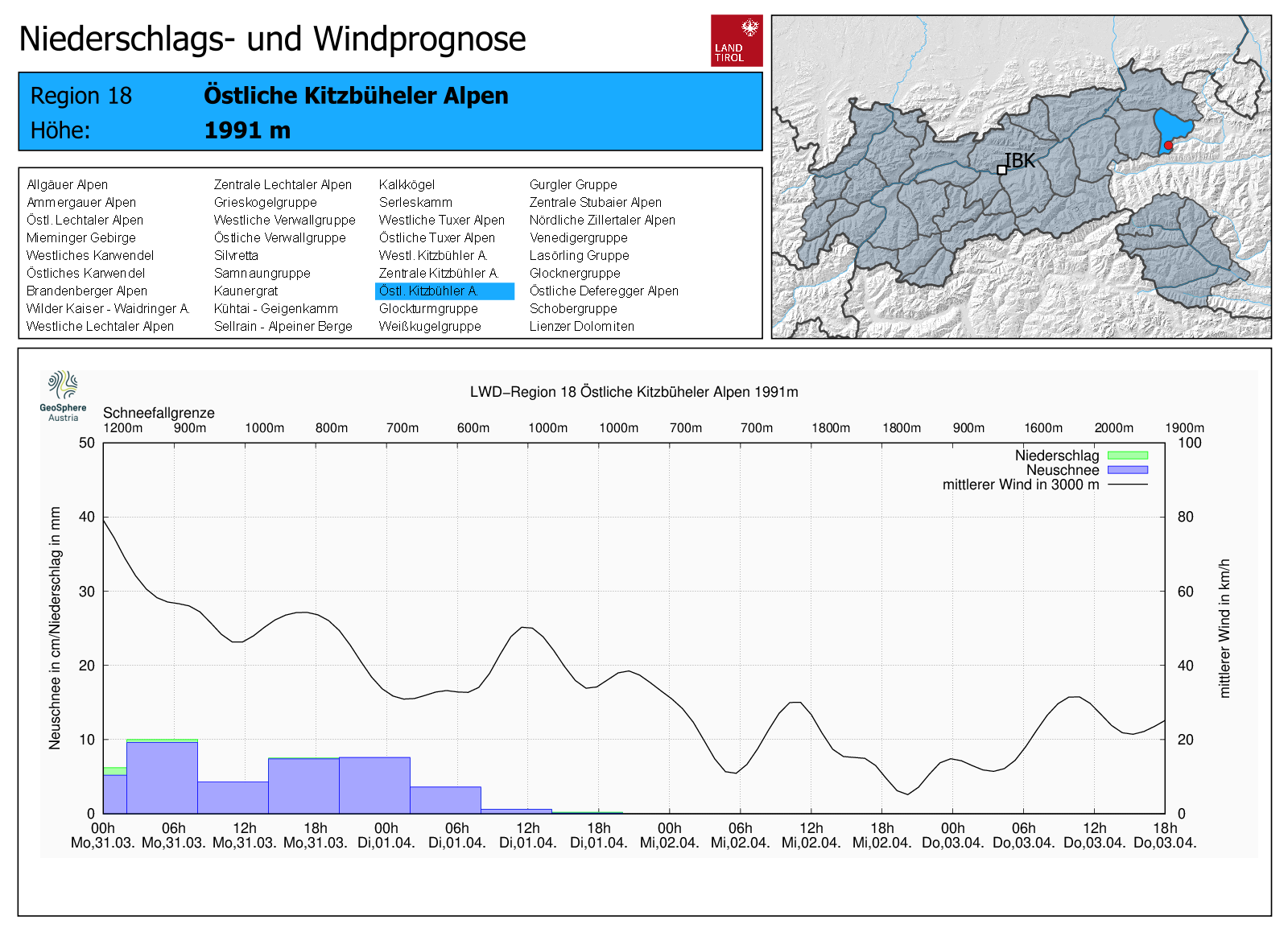Screen dimensions: 1288x928
Task: Select Wilder Kaiser - Waidringer A. region
Action: (108, 308)
